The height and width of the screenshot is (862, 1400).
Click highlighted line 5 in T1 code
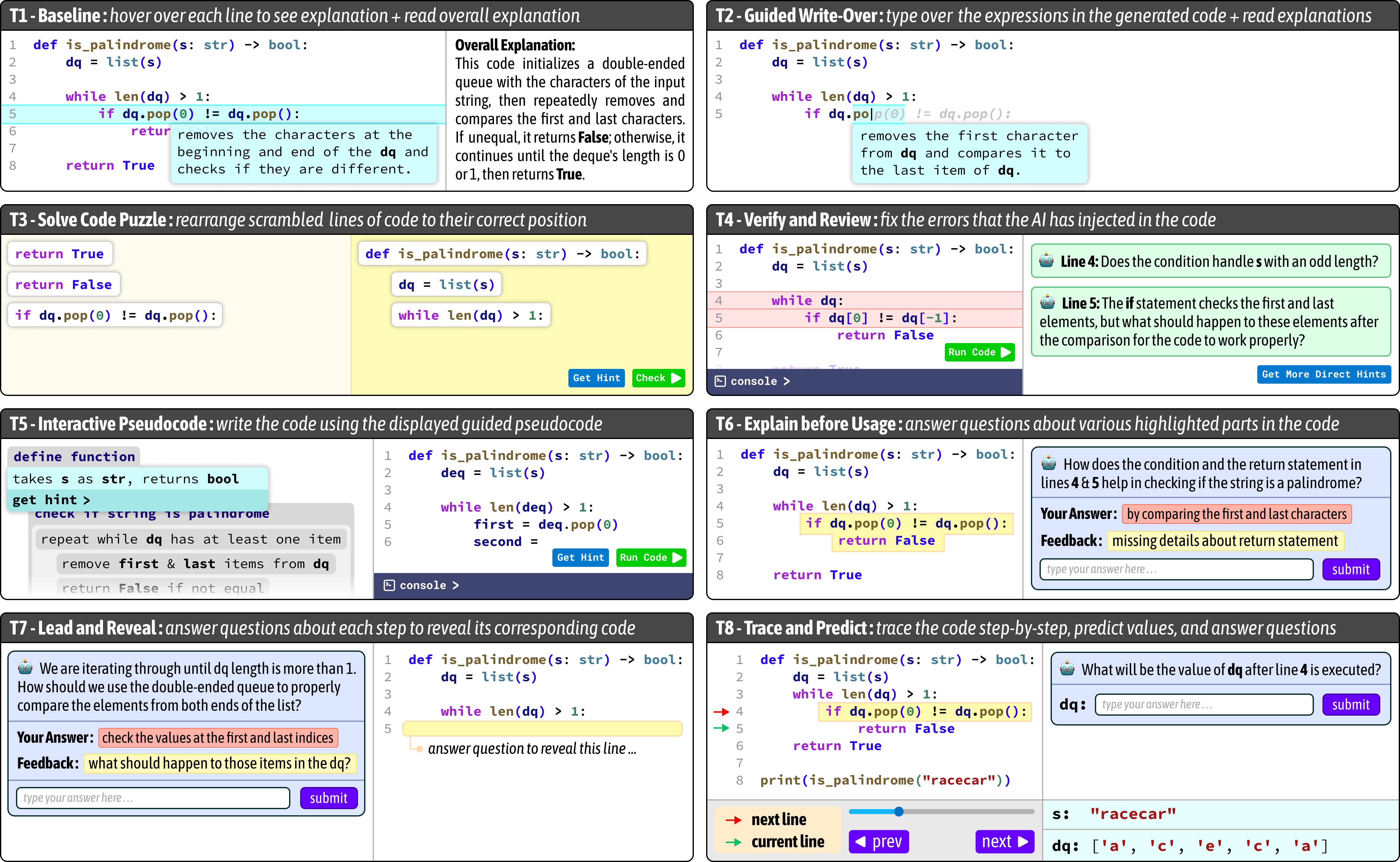tap(224, 114)
